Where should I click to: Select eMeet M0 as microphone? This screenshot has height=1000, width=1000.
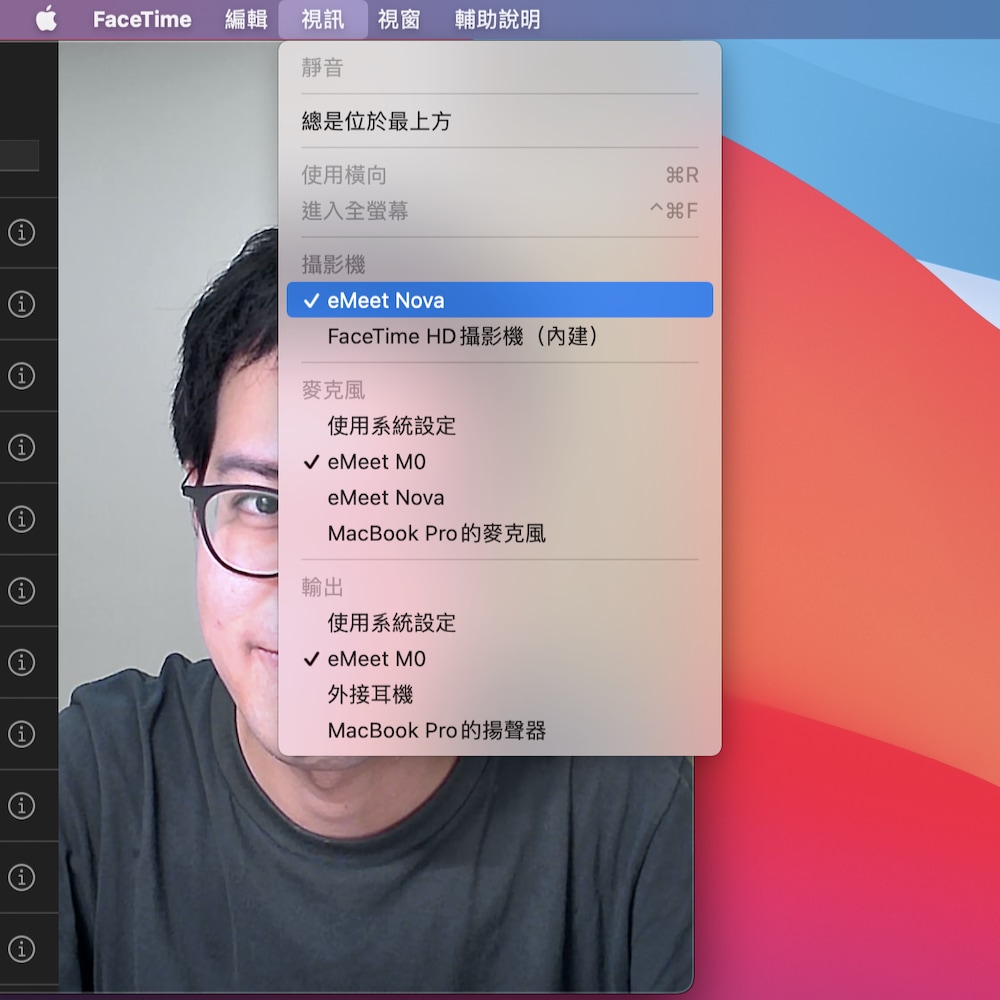coord(499,462)
